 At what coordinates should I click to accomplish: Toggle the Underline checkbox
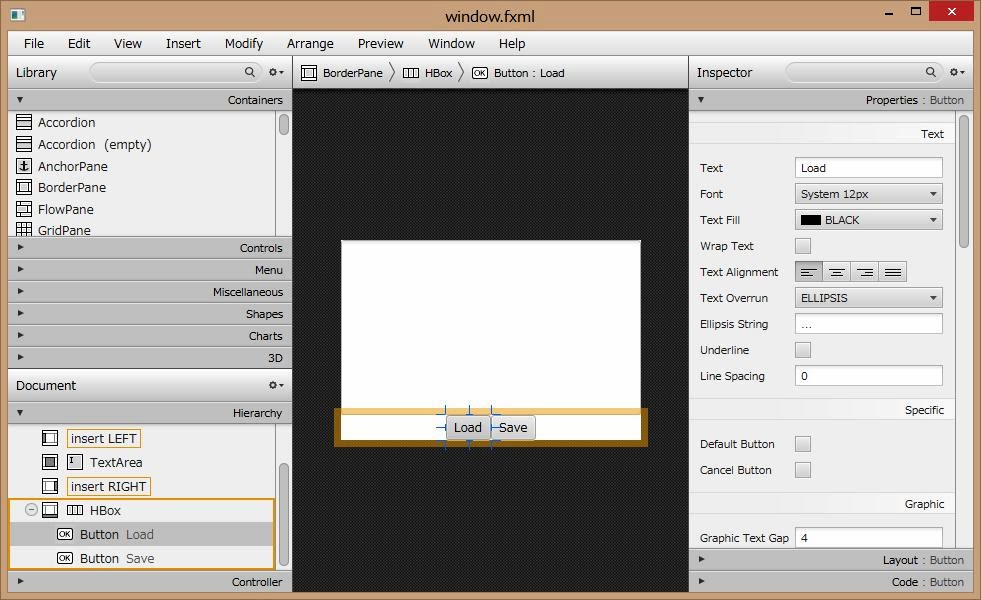coord(803,350)
